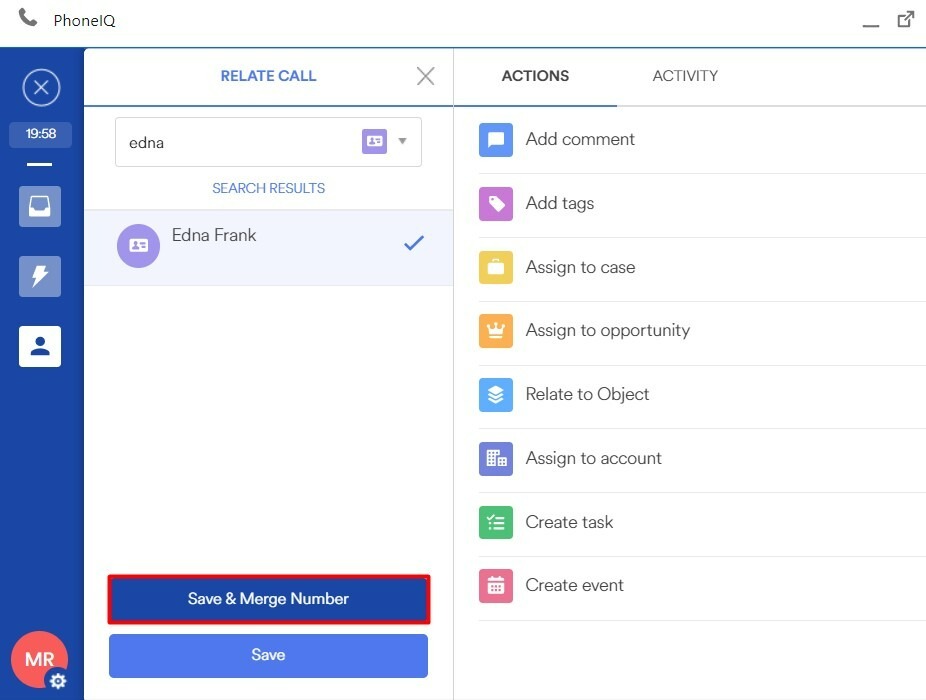
Task: Select the ACTIONS tab
Action: [x=535, y=76]
